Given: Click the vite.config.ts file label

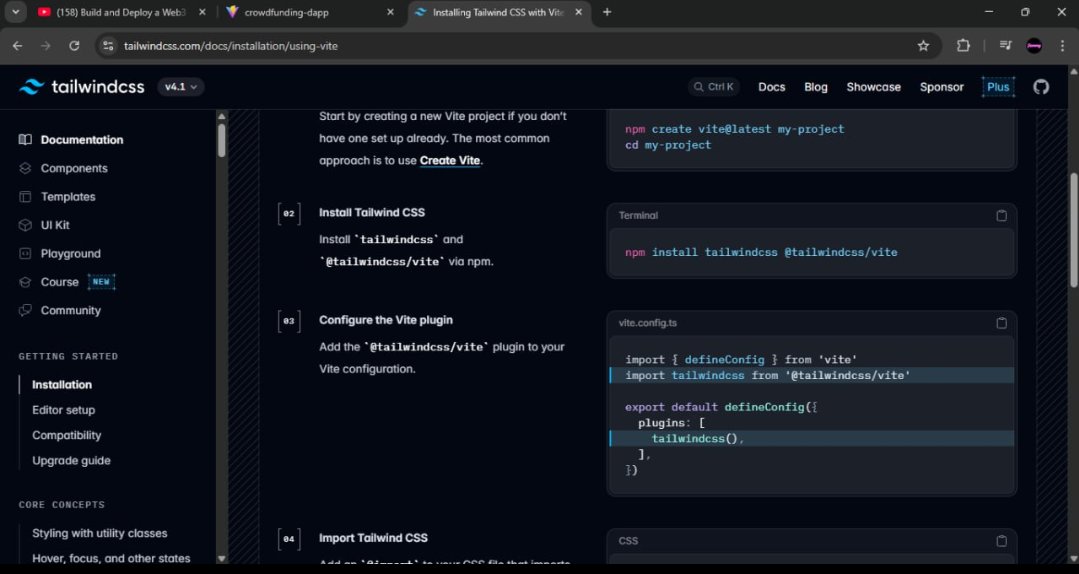Looking at the screenshot, I should [x=648, y=323].
